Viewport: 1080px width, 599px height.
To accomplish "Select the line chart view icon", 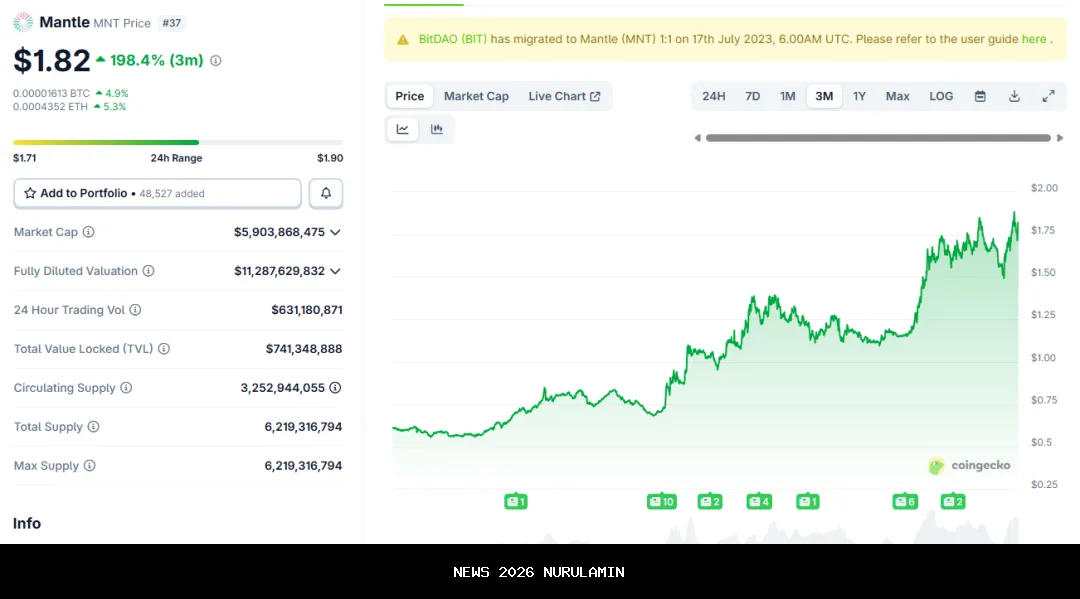I will point(403,129).
